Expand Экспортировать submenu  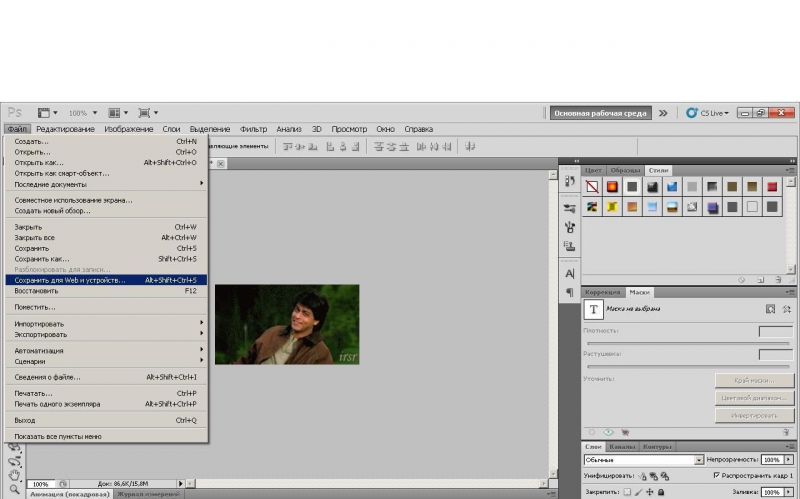106,334
